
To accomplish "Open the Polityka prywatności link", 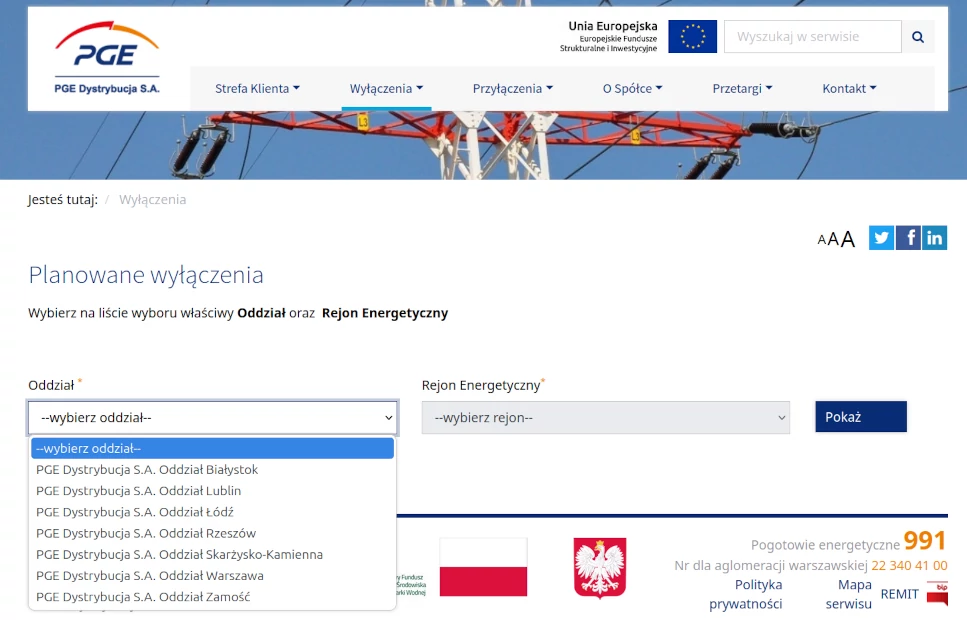I will (746, 594).
